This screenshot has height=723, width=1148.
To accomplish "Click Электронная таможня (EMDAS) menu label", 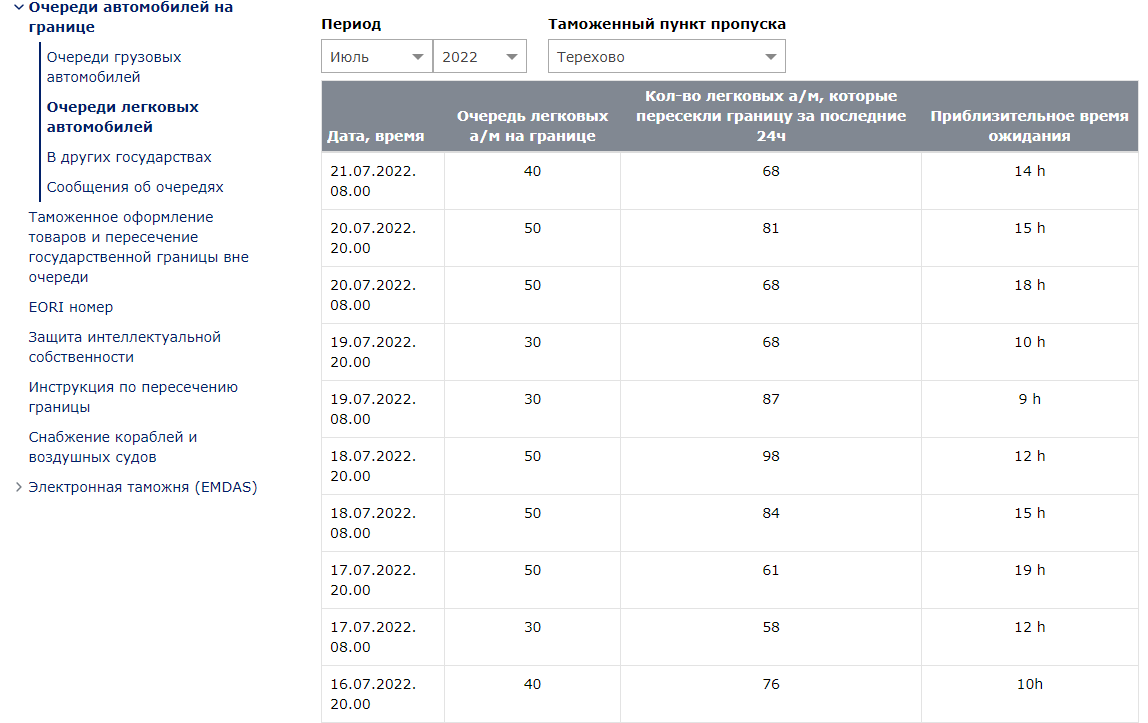I will click(143, 488).
